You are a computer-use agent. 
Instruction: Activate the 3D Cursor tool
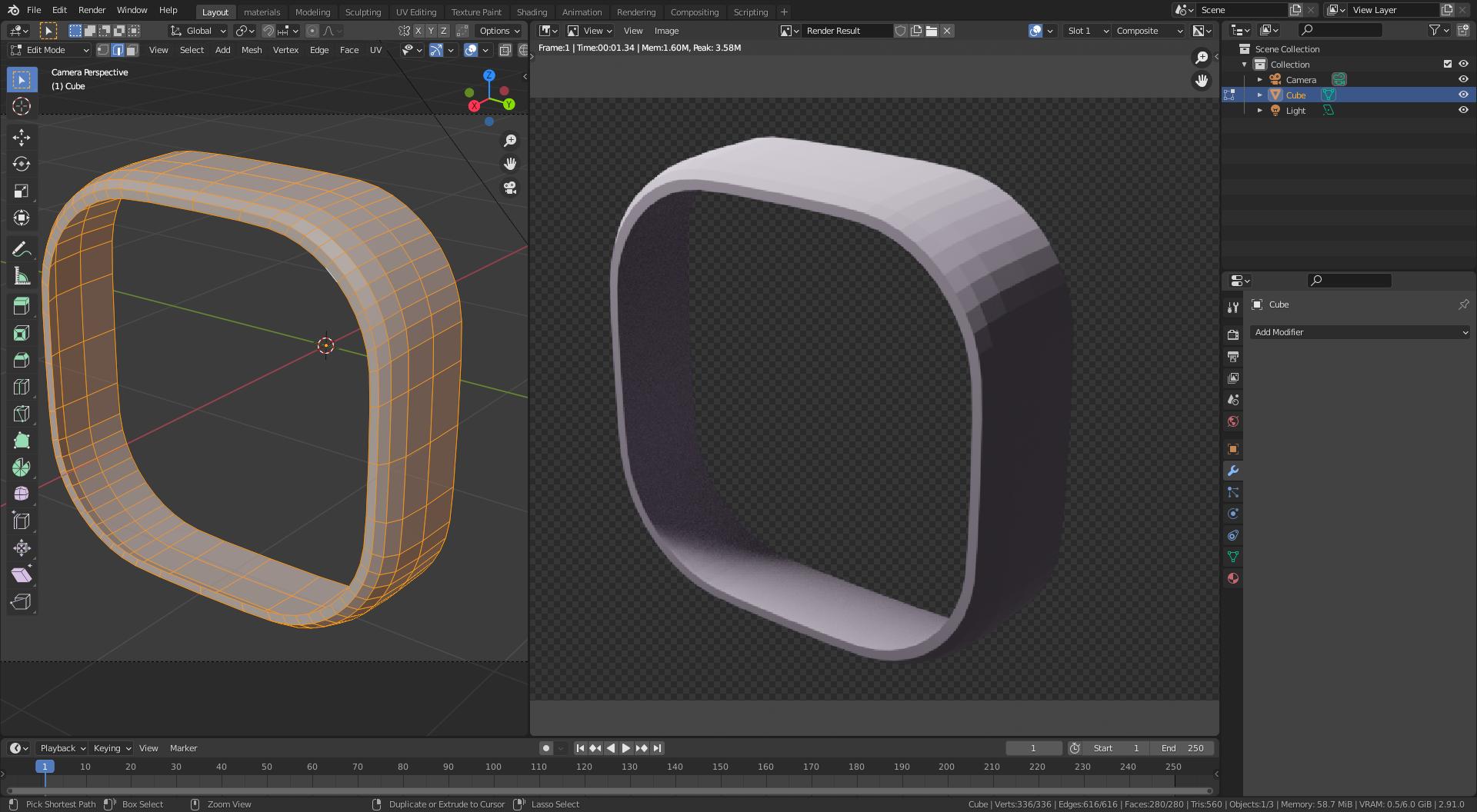22,106
